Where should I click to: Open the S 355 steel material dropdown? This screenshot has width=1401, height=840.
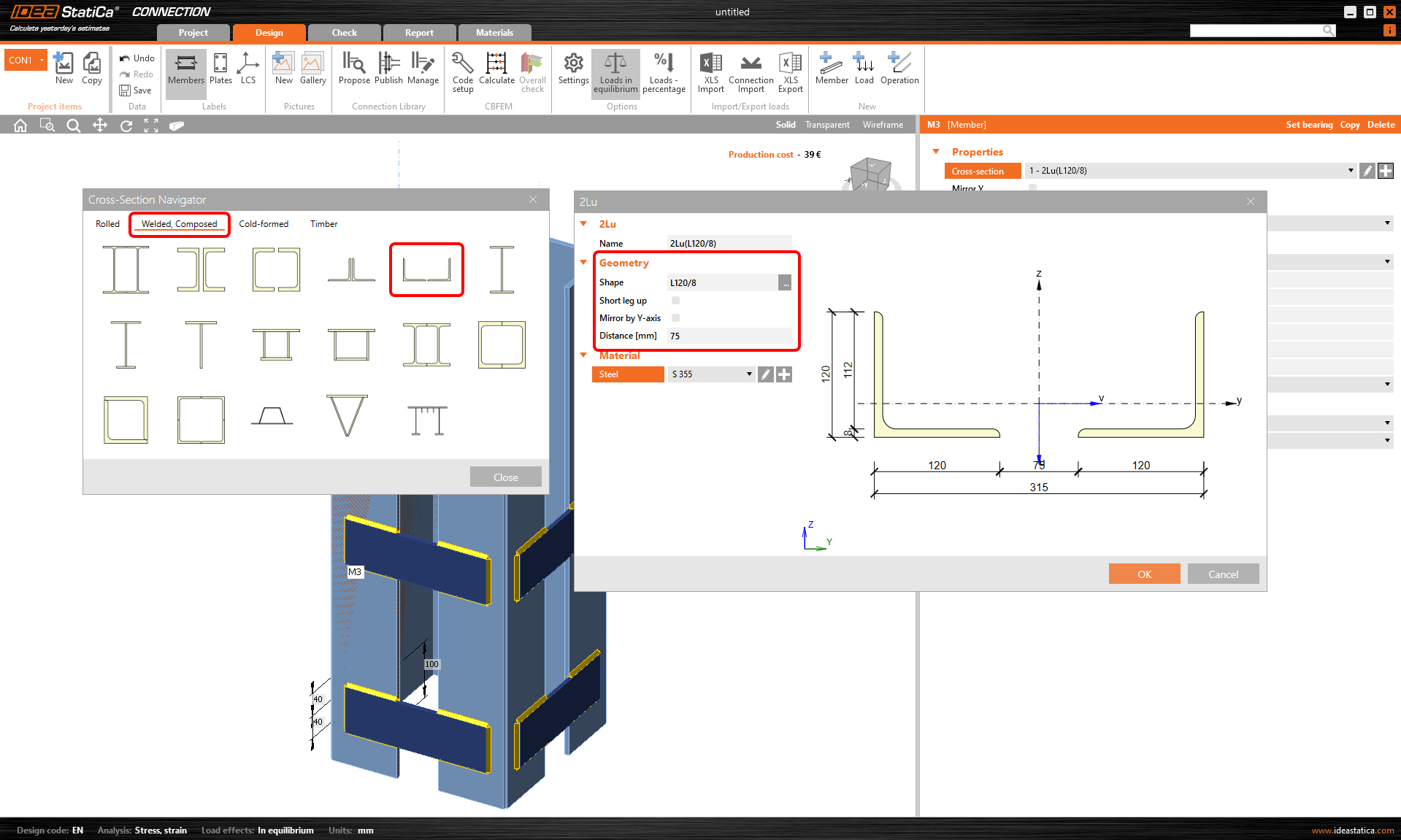710,374
